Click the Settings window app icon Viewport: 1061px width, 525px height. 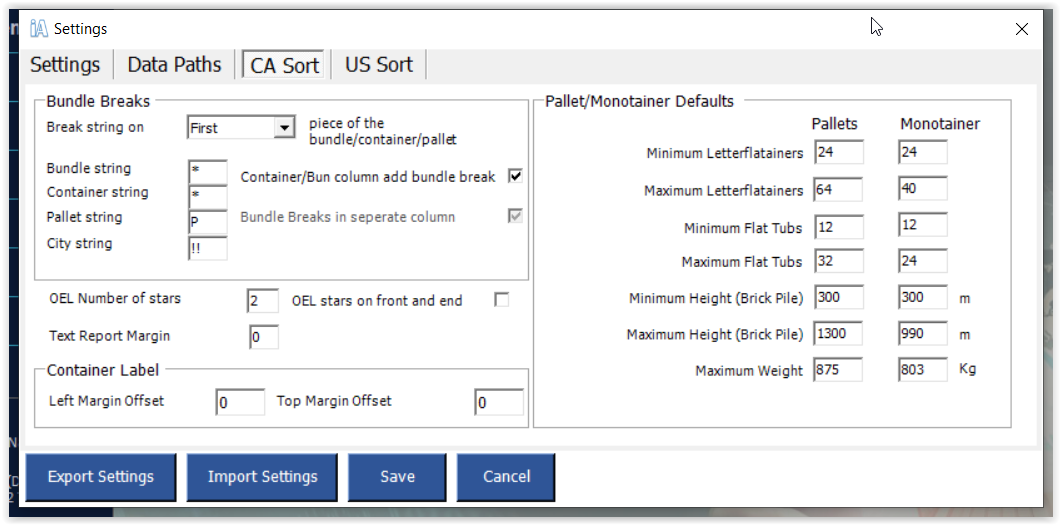pos(39,28)
